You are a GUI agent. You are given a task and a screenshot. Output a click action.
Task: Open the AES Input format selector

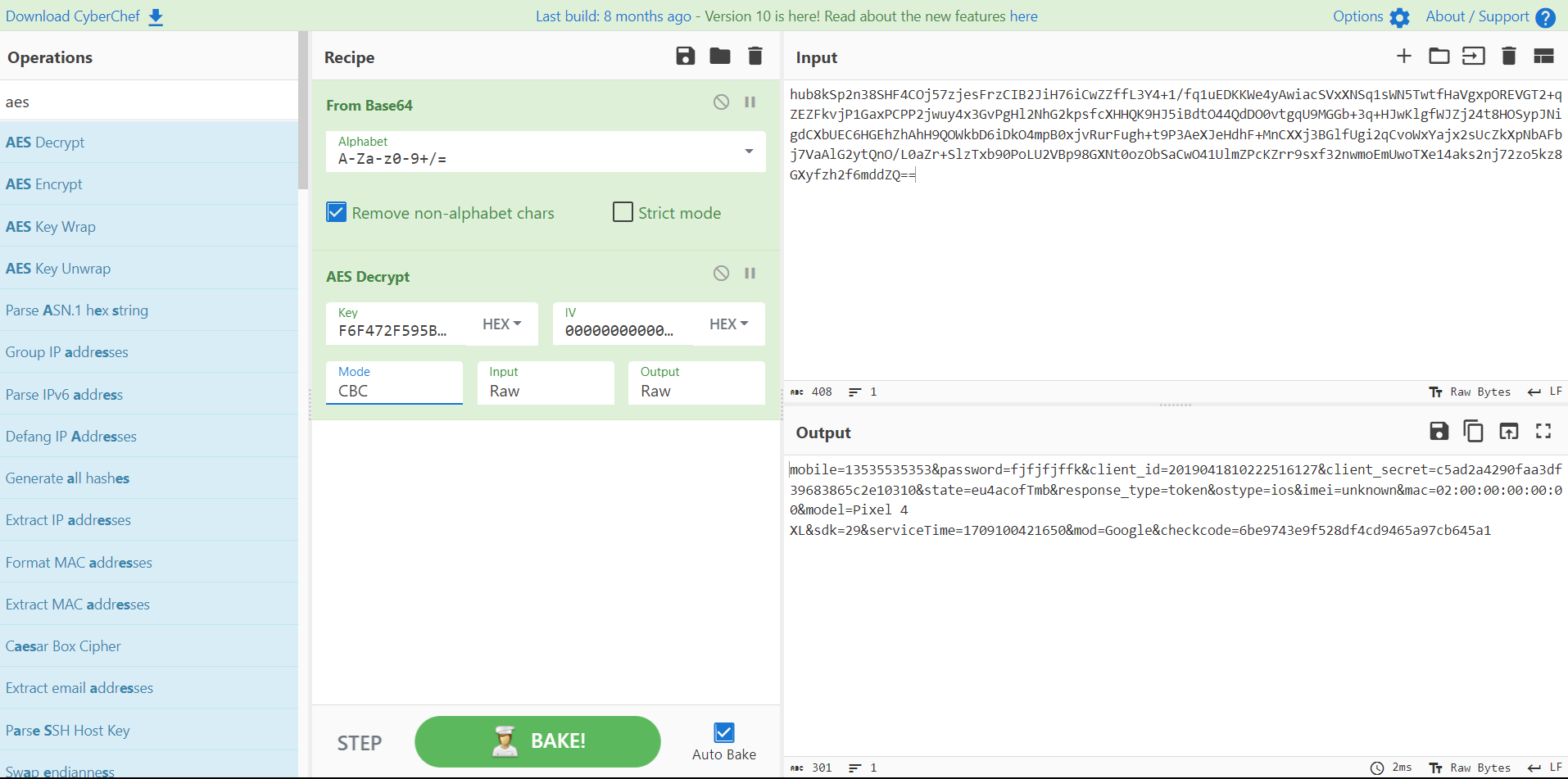546,383
